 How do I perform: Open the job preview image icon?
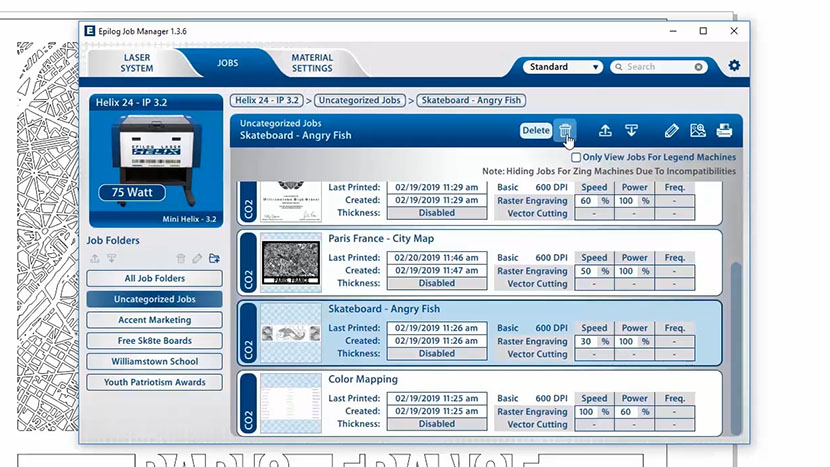coord(698,130)
